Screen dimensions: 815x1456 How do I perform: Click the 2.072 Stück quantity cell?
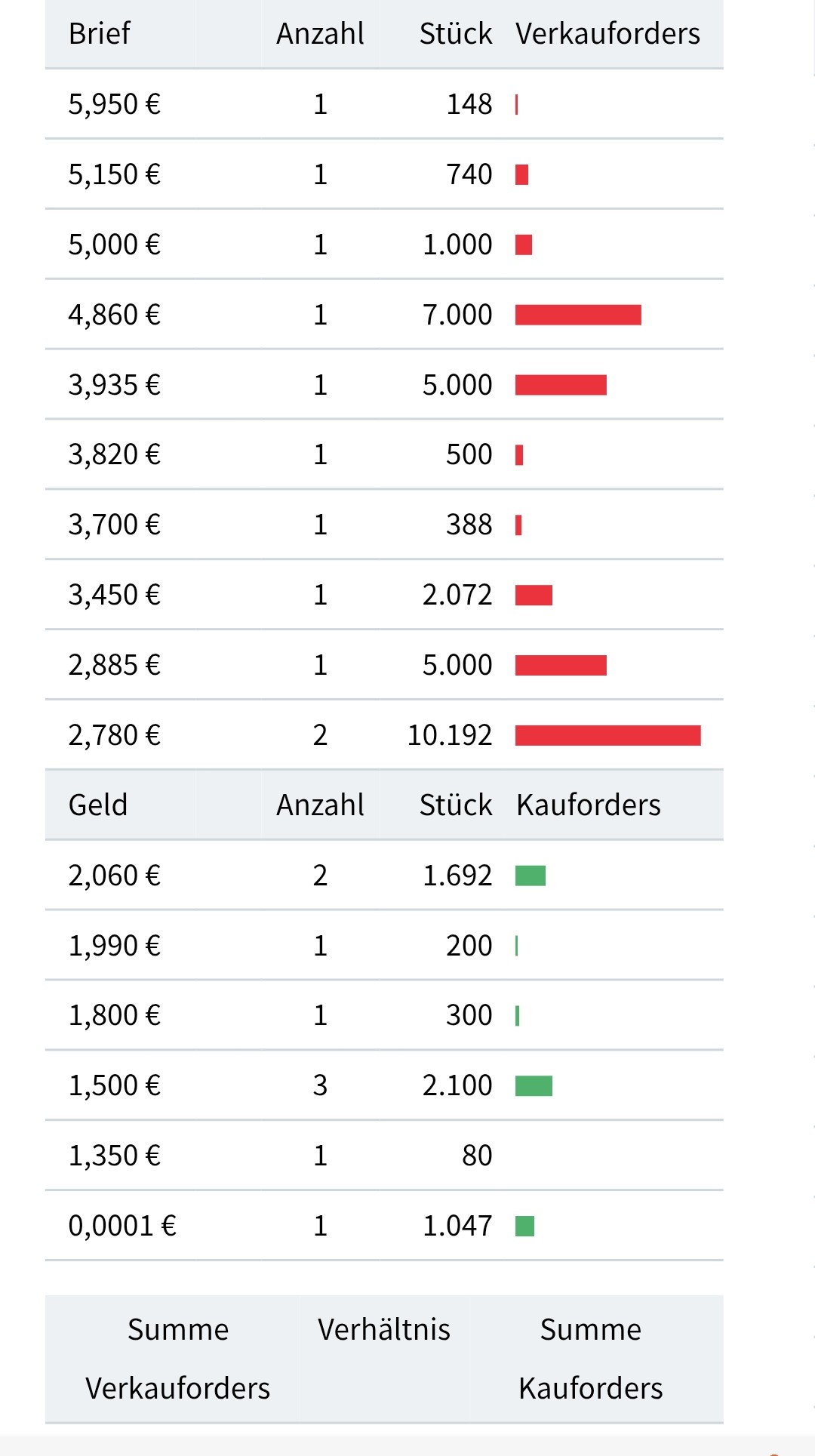[x=457, y=595]
